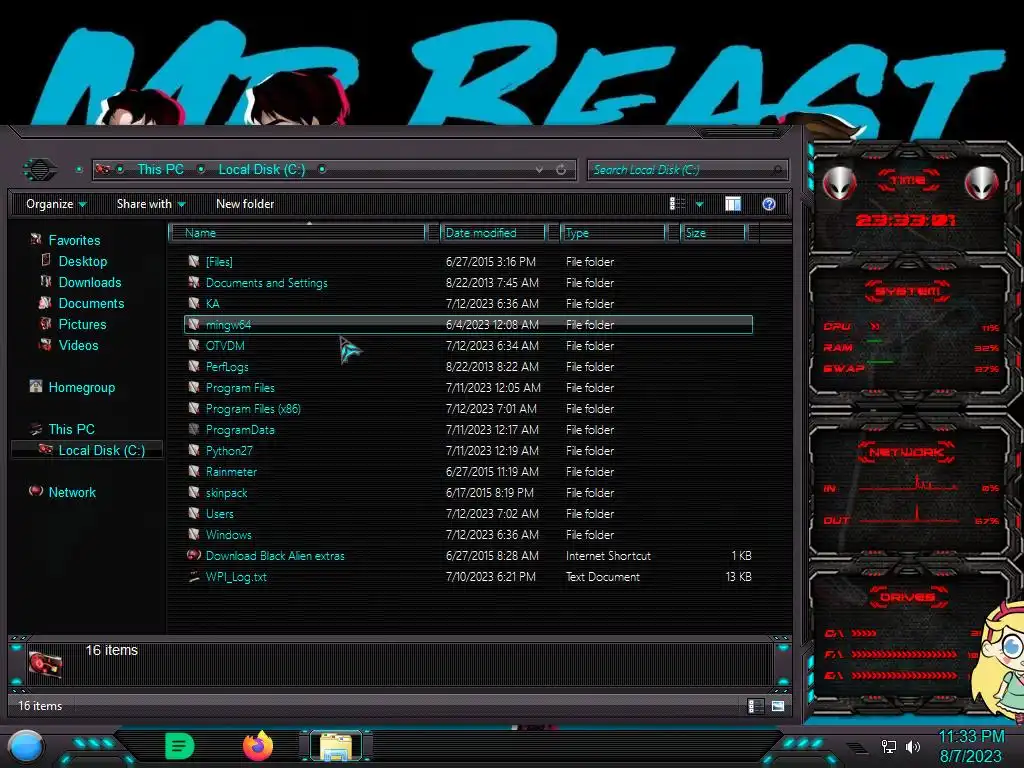Sort by the Size column header
This screenshot has width=1024, height=768.
(714, 232)
